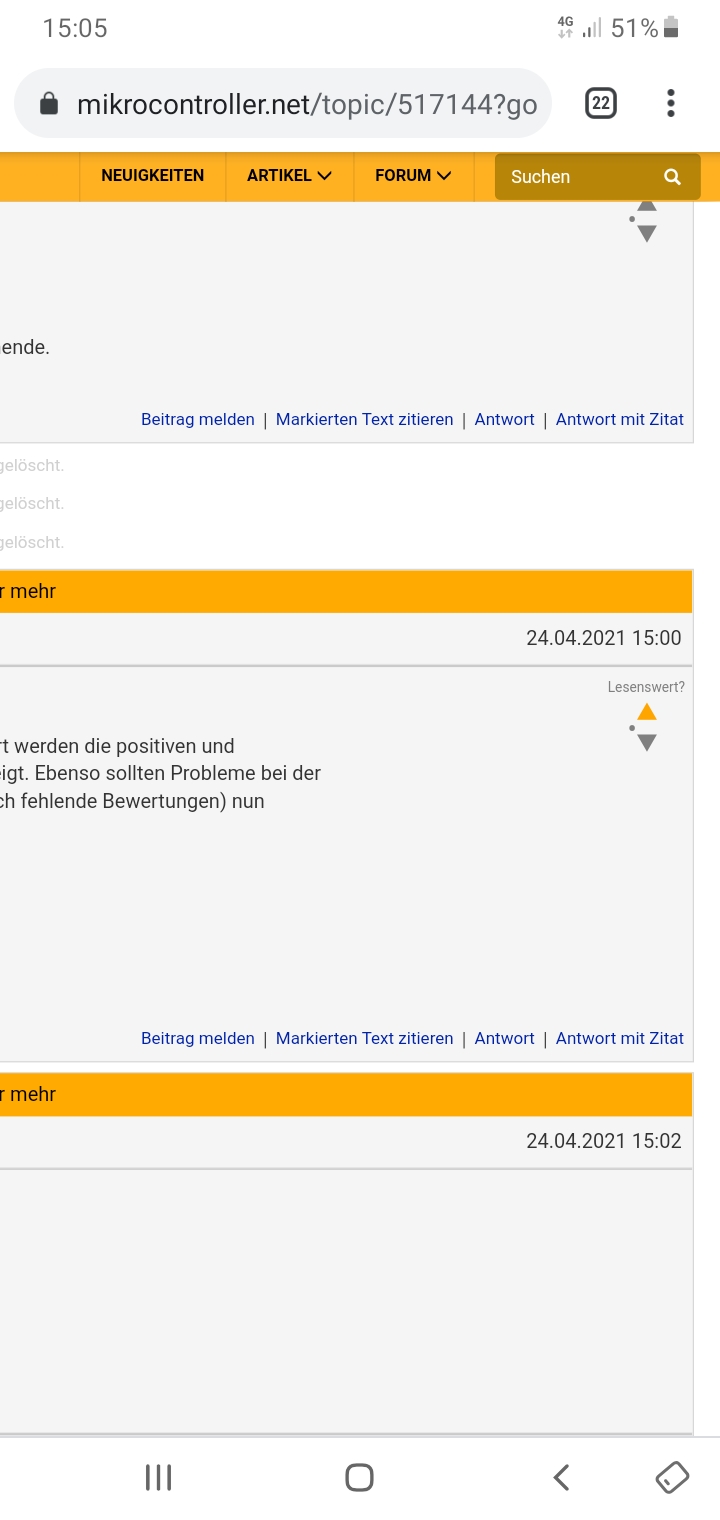Click Antwort link on the top post

(505, 419)
